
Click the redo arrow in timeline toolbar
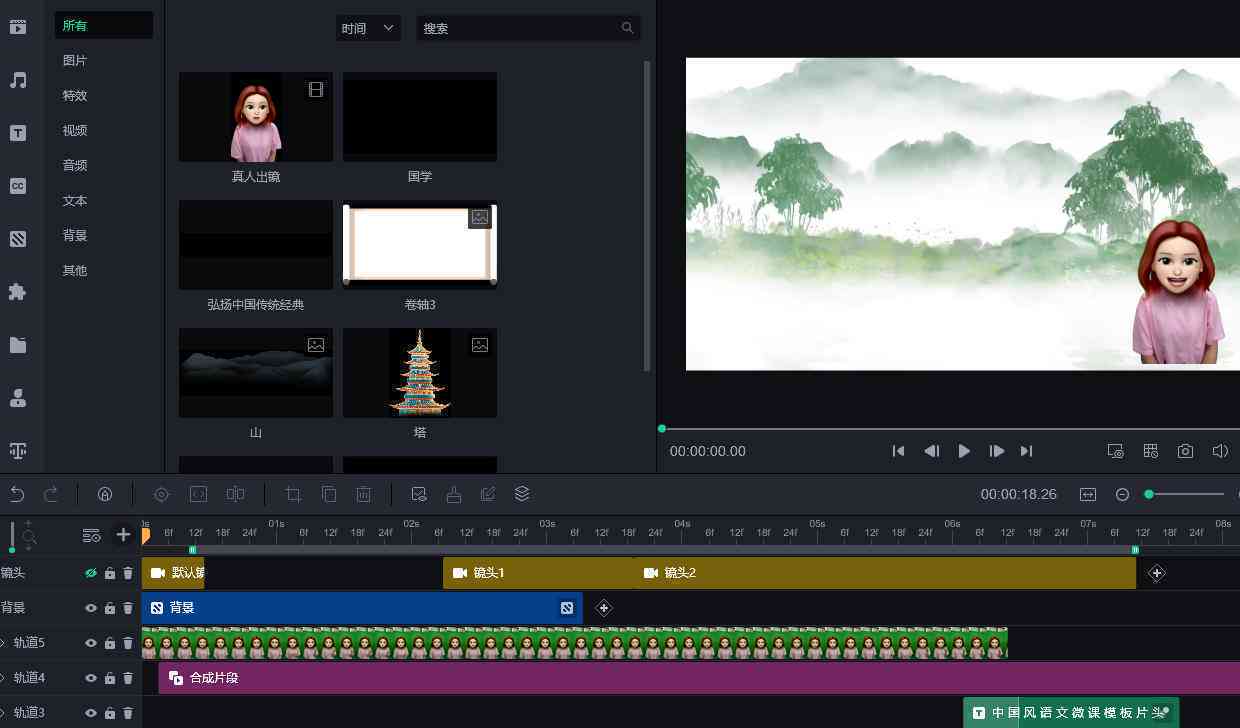tap(51, 494)
